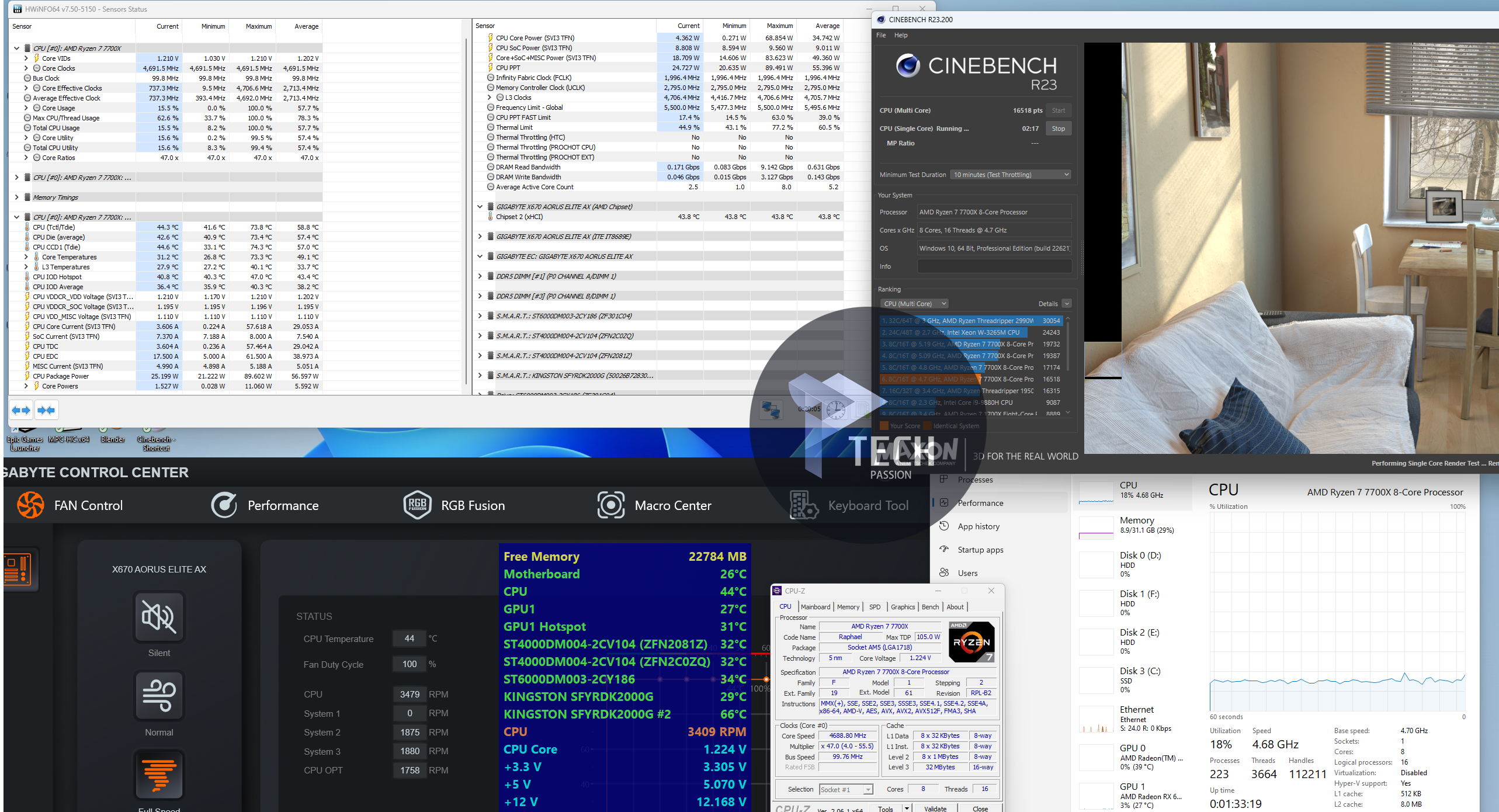Open CPU (Multi Core) ranking dropdown
This screenshot has width=1499, height=812.
point(914,304)
